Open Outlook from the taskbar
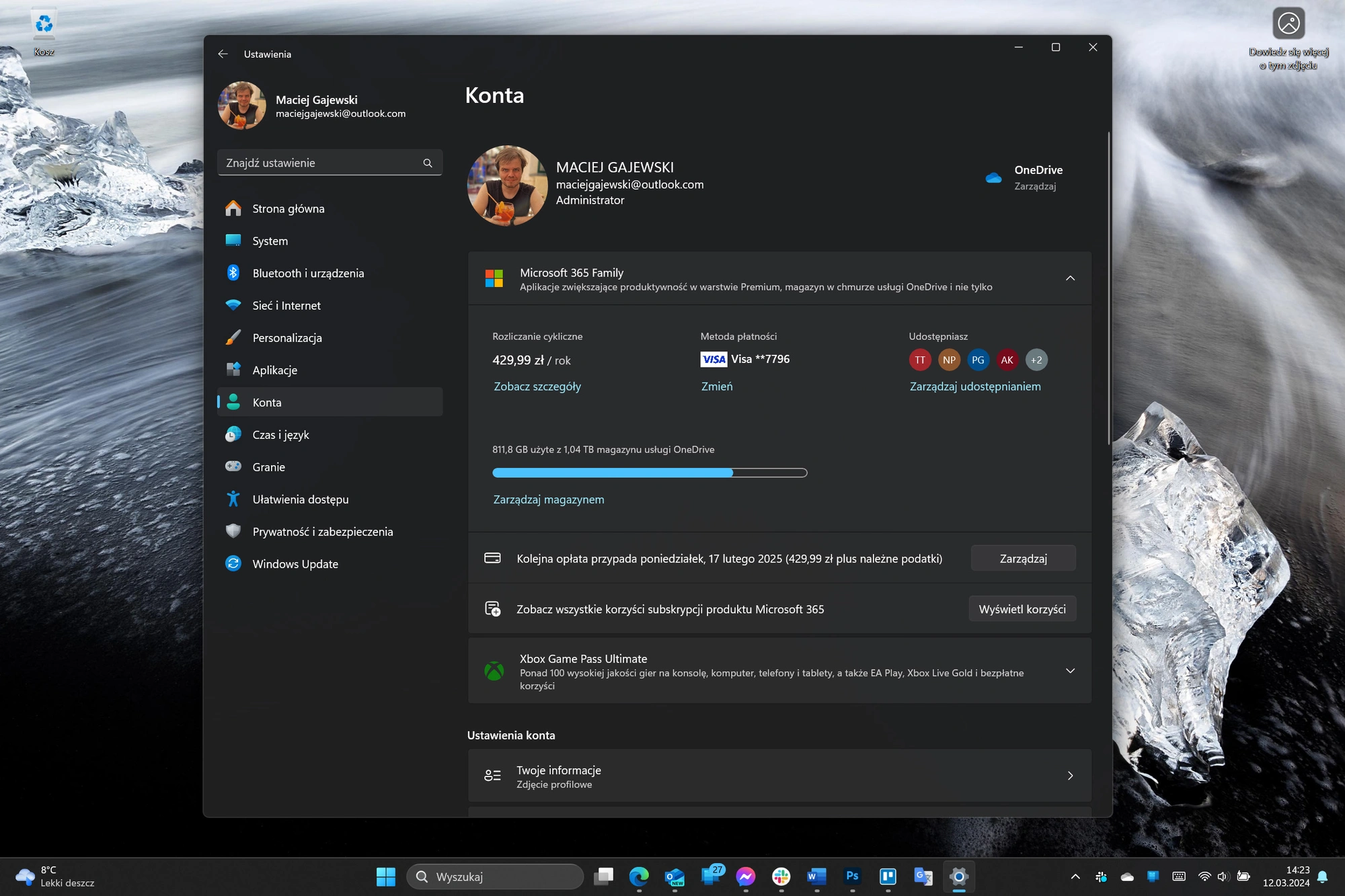This screenshot has height=896, width=1345. point(675,877)
